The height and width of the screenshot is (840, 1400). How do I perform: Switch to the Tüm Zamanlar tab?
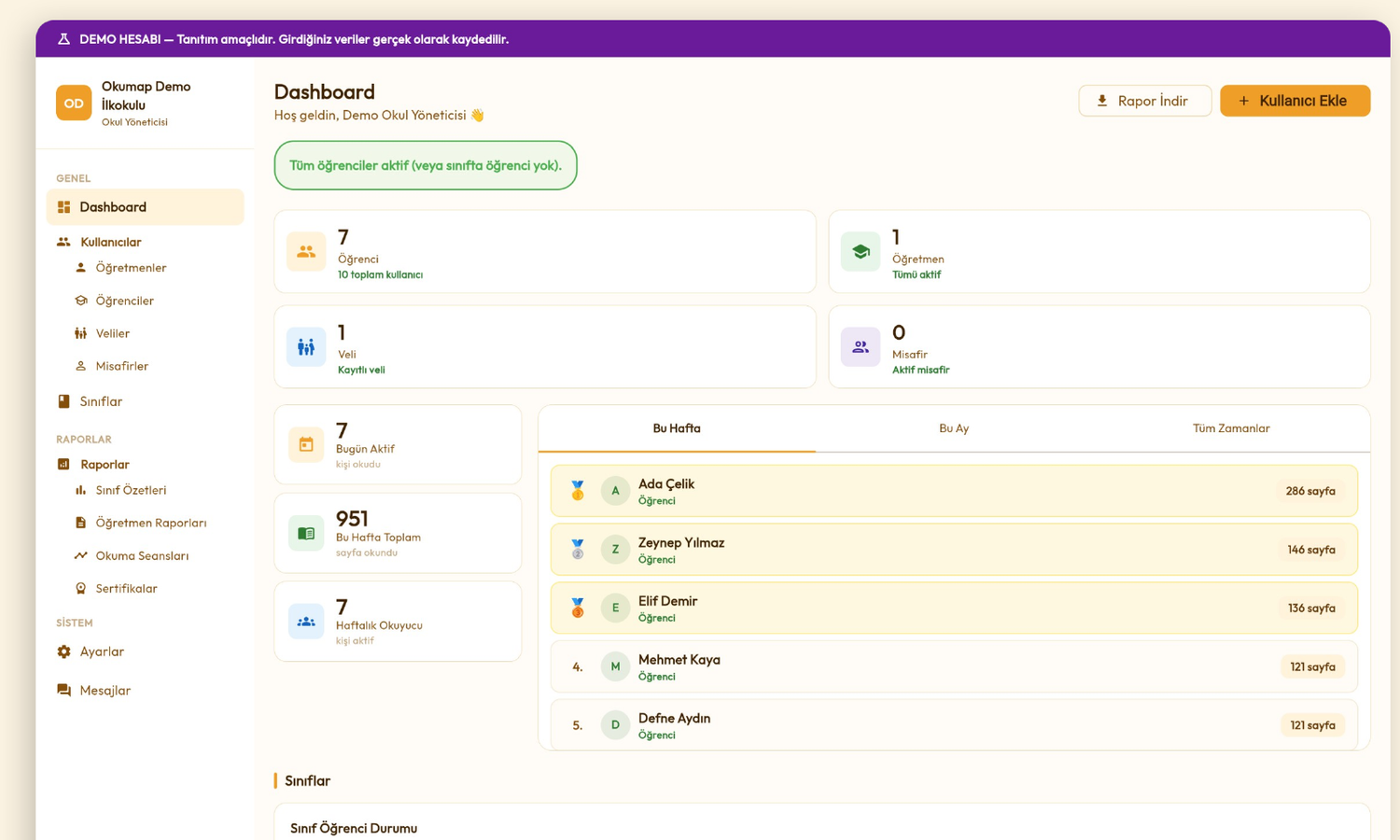(x=1231, y=428)
